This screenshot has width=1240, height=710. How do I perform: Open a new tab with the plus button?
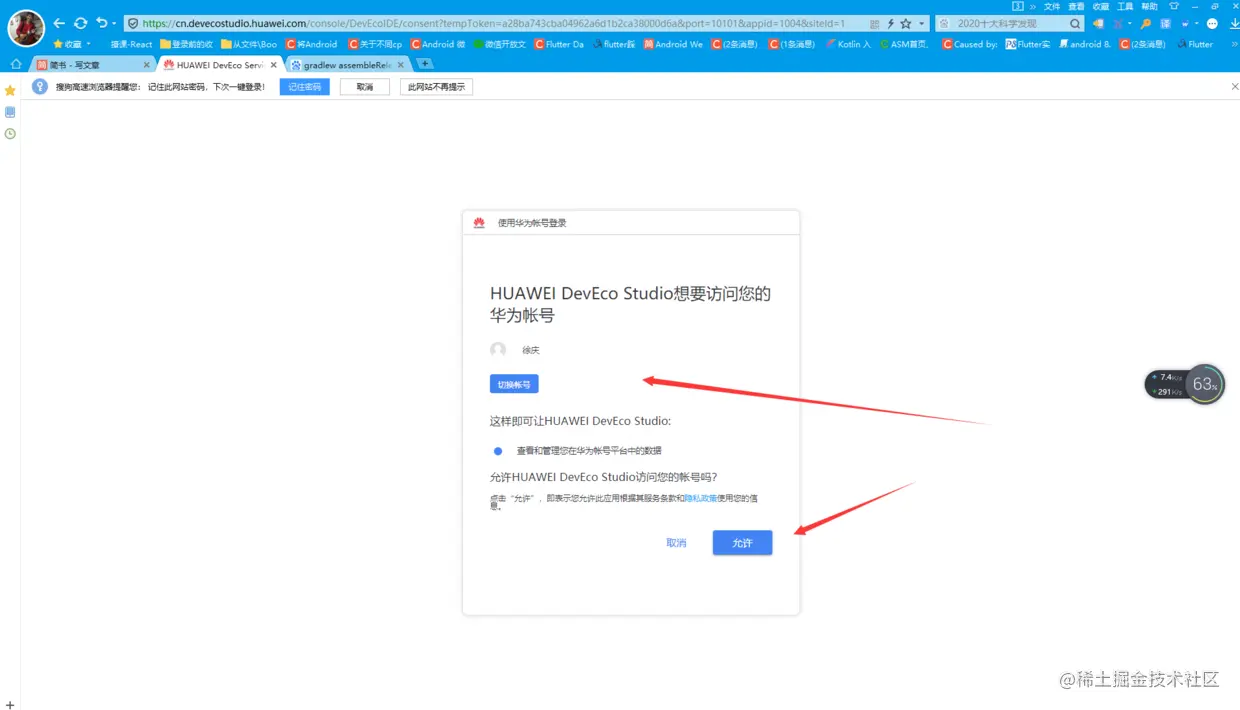424,64
